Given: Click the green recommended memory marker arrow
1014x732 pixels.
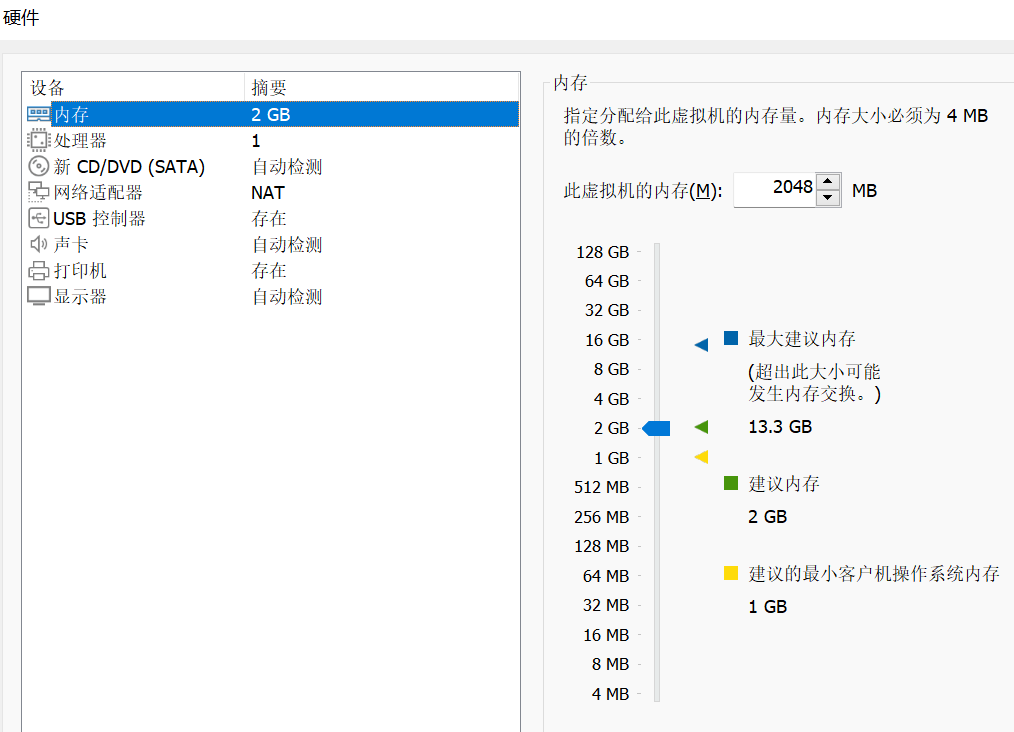Looking at the screenshot, I should point(701,427).
